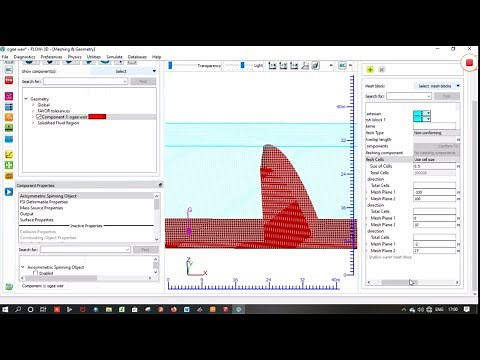Undock the Component Properties panel
480x360 pixels.
160,185
